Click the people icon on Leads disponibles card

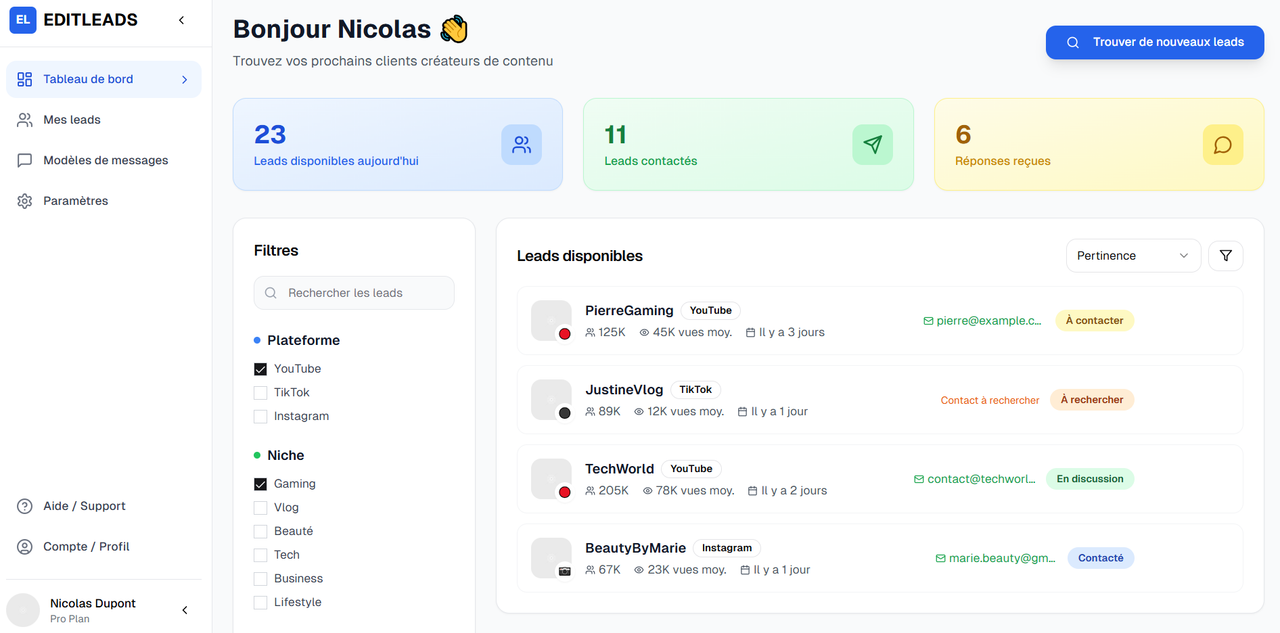coord(521,144)
